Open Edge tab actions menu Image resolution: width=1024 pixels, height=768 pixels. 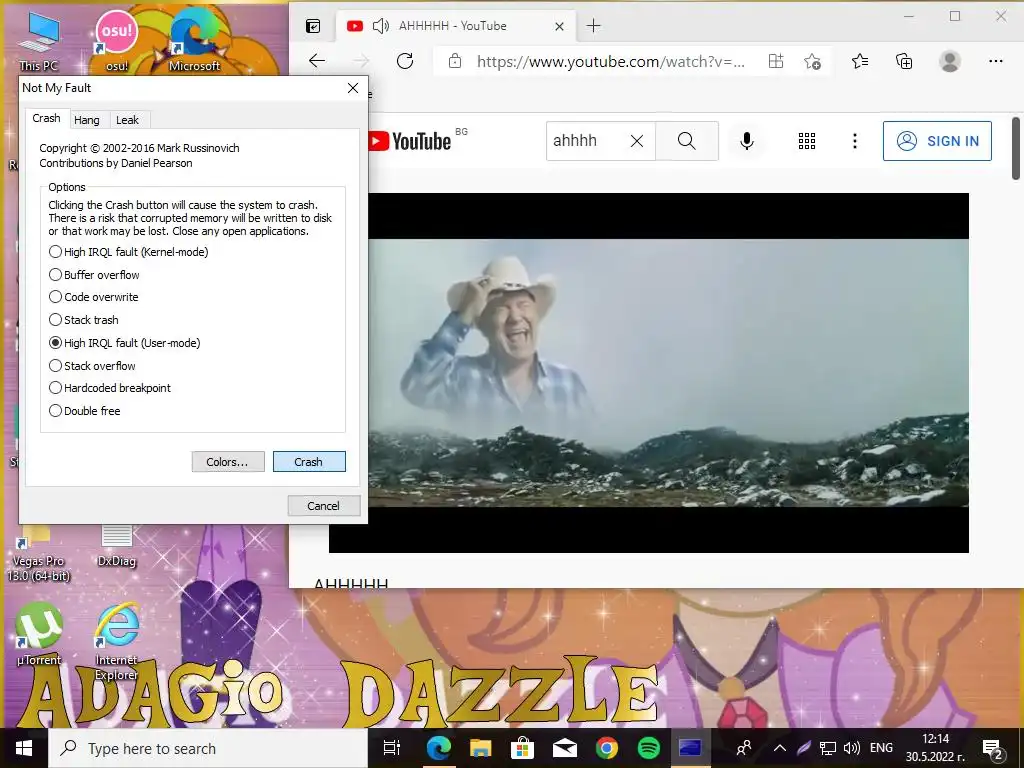point(313,26)
